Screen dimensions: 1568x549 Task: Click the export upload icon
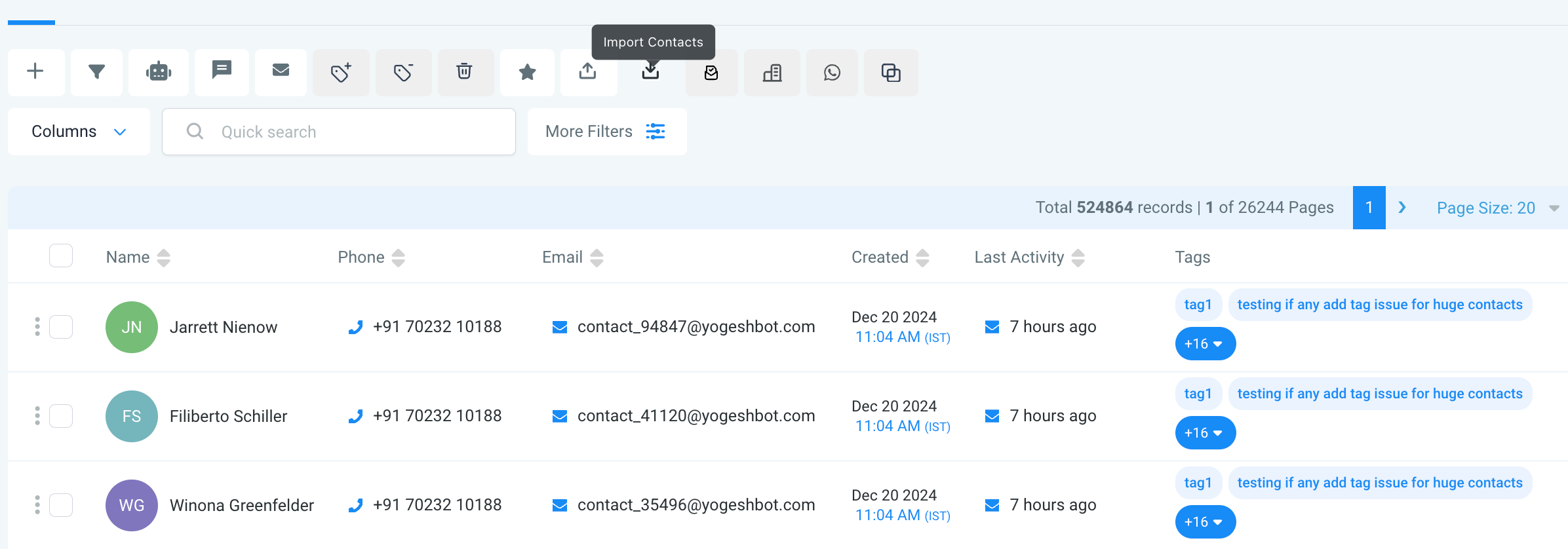coord(588,72)
